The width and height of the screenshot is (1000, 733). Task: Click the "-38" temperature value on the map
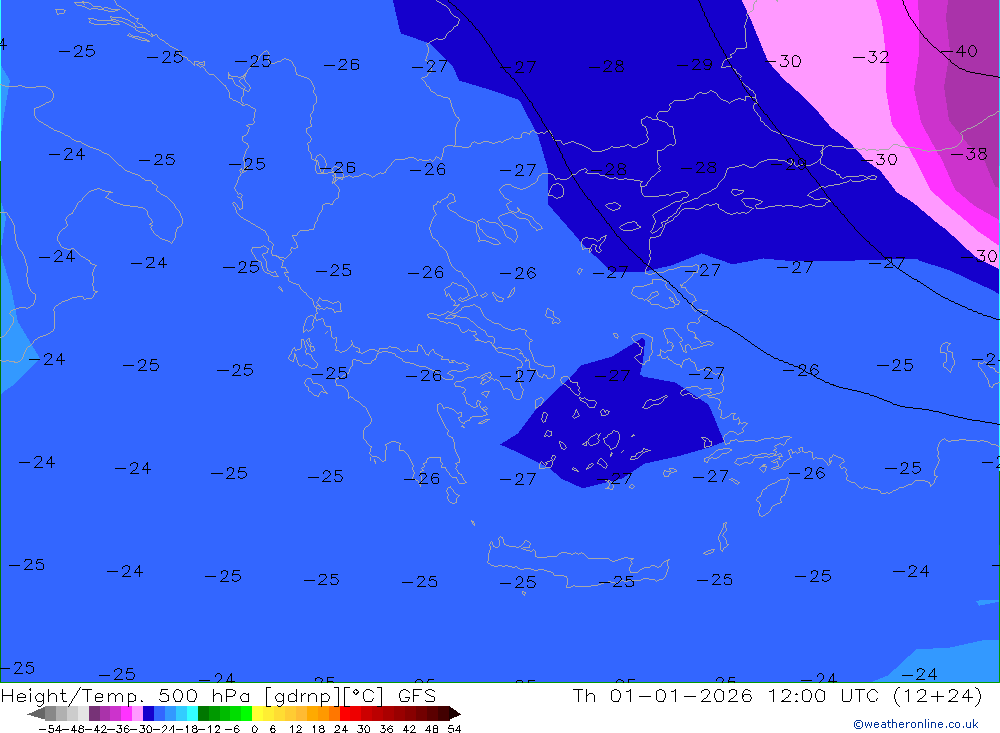click(x=969, y=154)
